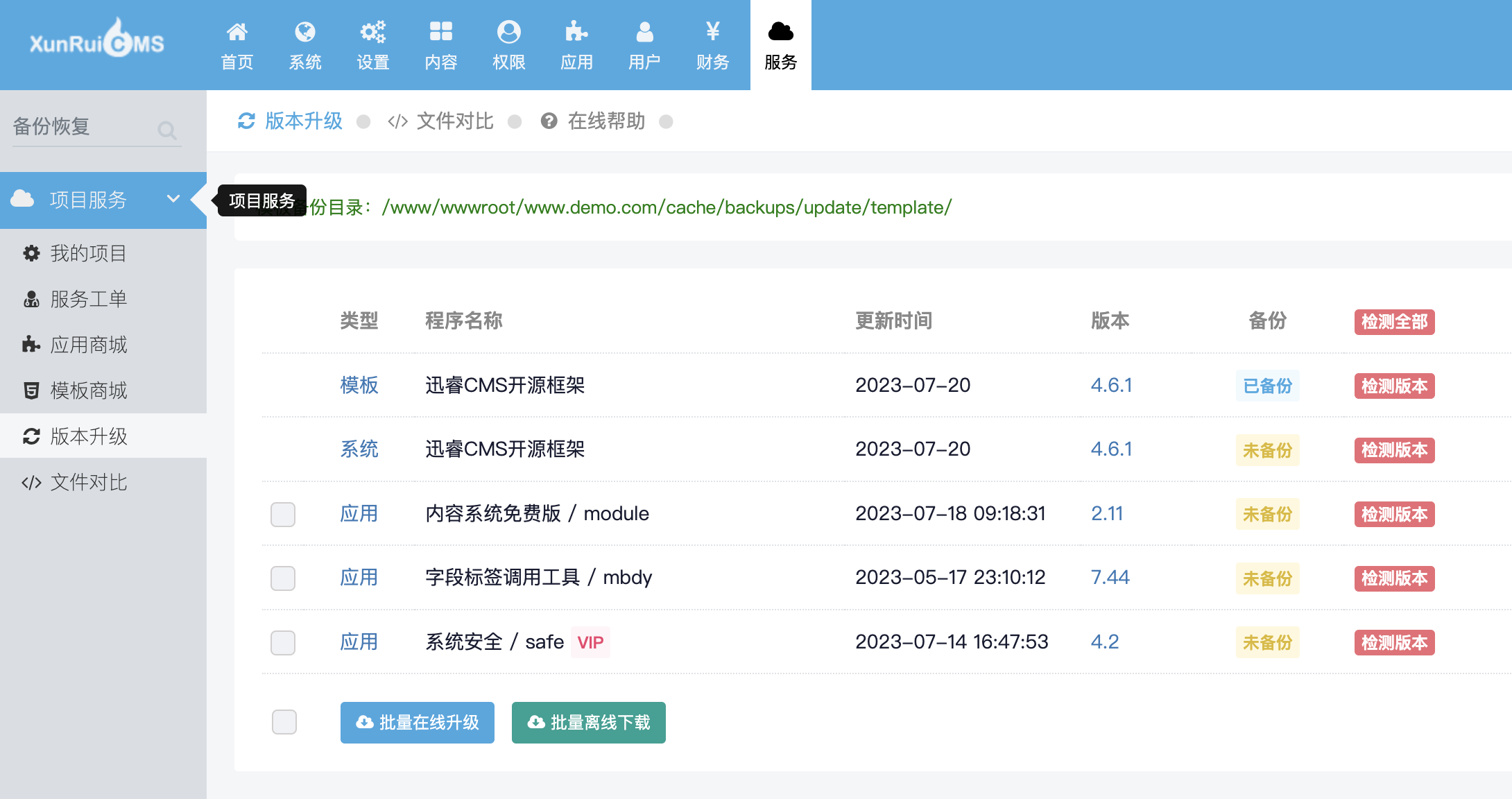The width and height of the screenshot is (1512, 799).
Task: Open the 用户 person icon
Action: (x=645, y=32)
